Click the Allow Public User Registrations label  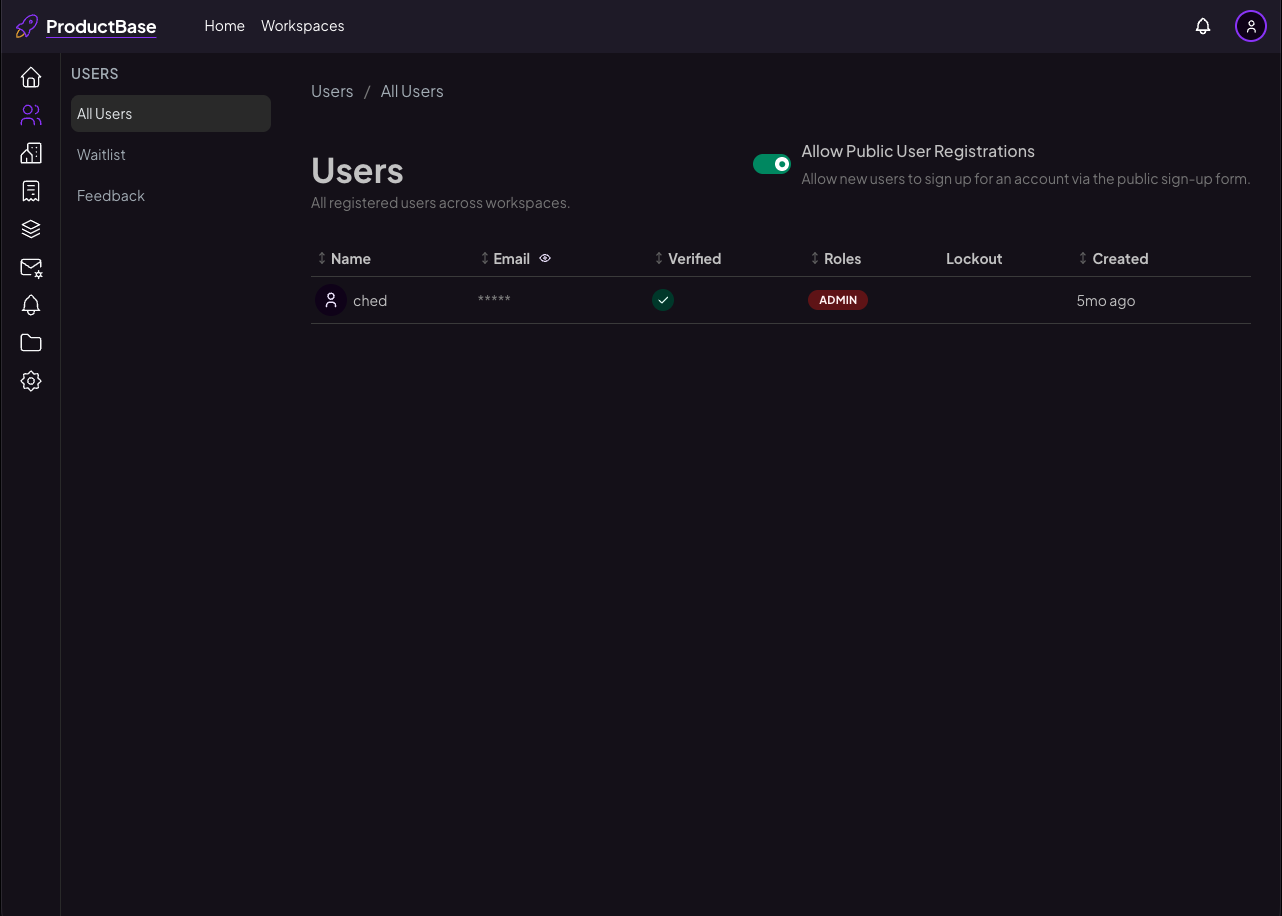pyautogui.click(x=918, y=151)
